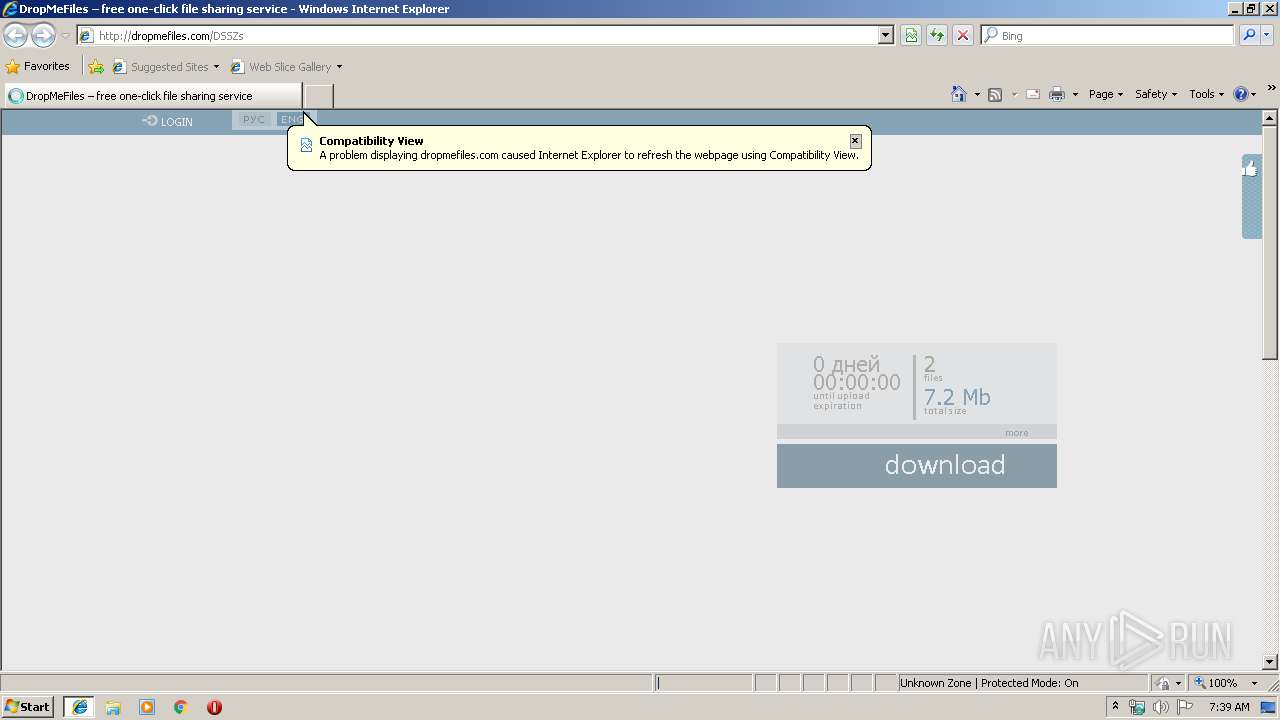Click the search magnifier button
1280x720 pixels.
pos(1249,35)
